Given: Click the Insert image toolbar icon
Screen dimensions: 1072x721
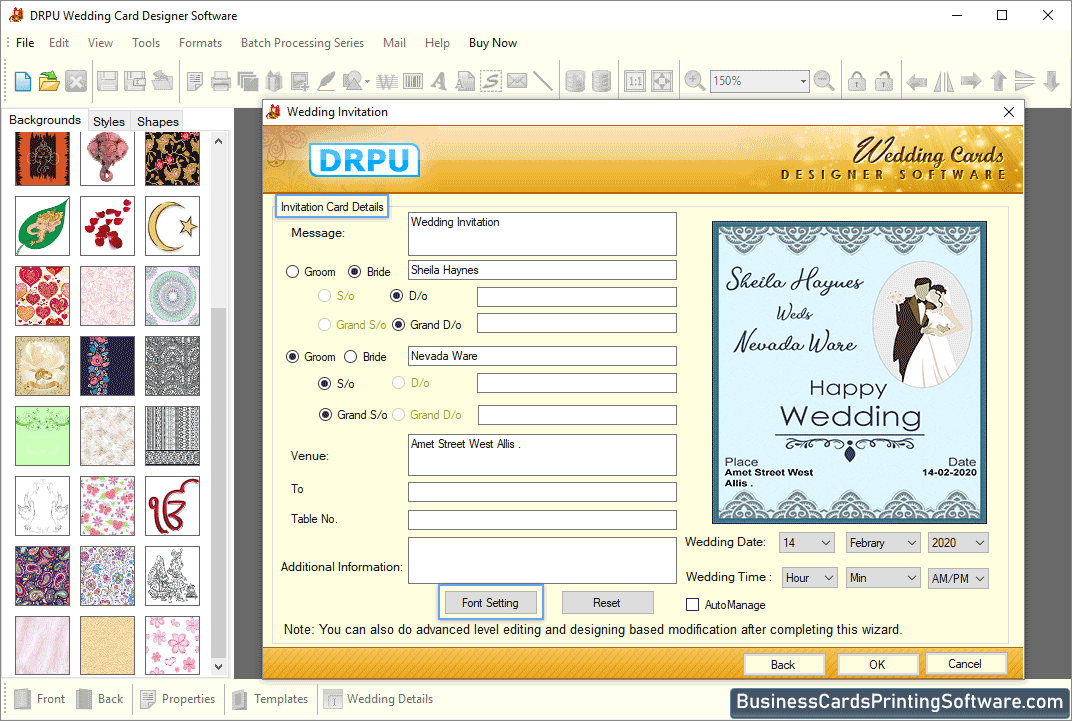Looking at the screenshot, I should pos(299,81).
